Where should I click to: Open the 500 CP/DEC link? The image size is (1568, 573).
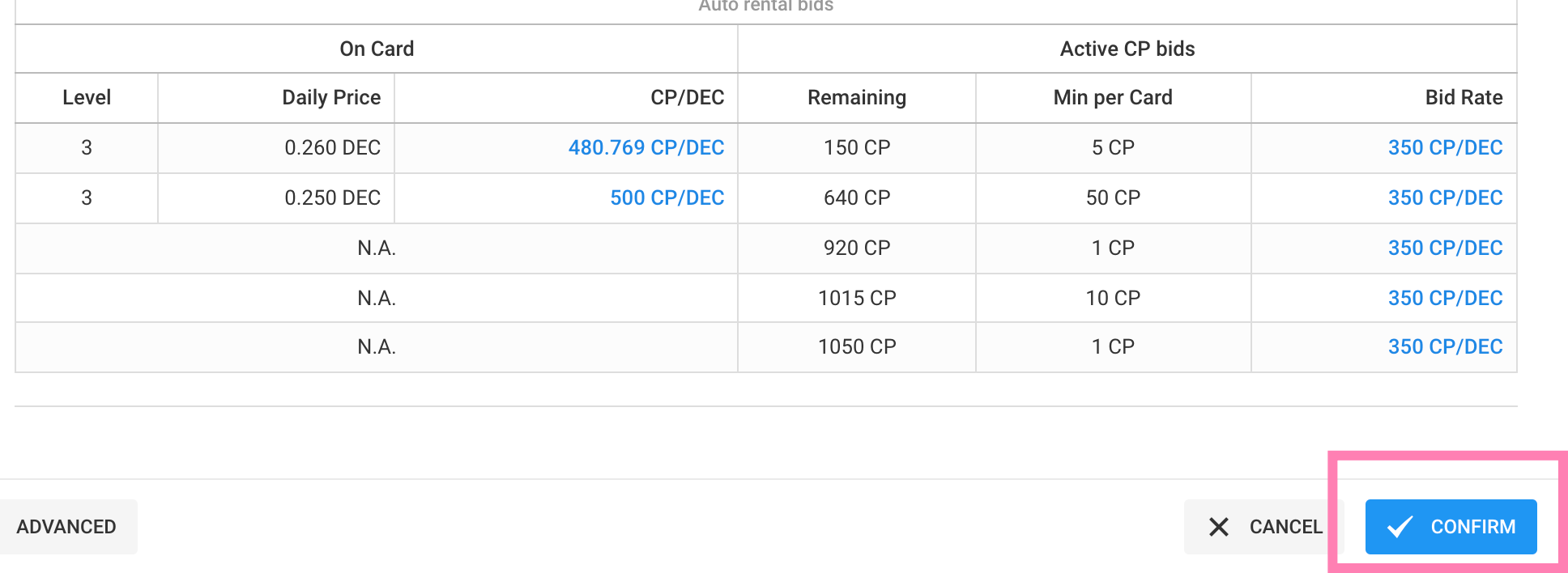tap(667, 198)
